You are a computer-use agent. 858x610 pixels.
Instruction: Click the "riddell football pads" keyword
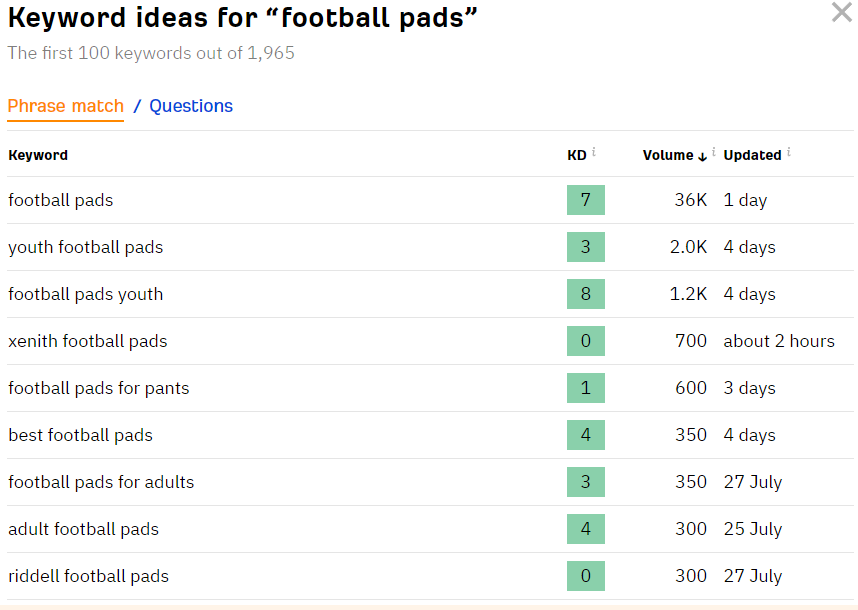(x=88, y=576)
